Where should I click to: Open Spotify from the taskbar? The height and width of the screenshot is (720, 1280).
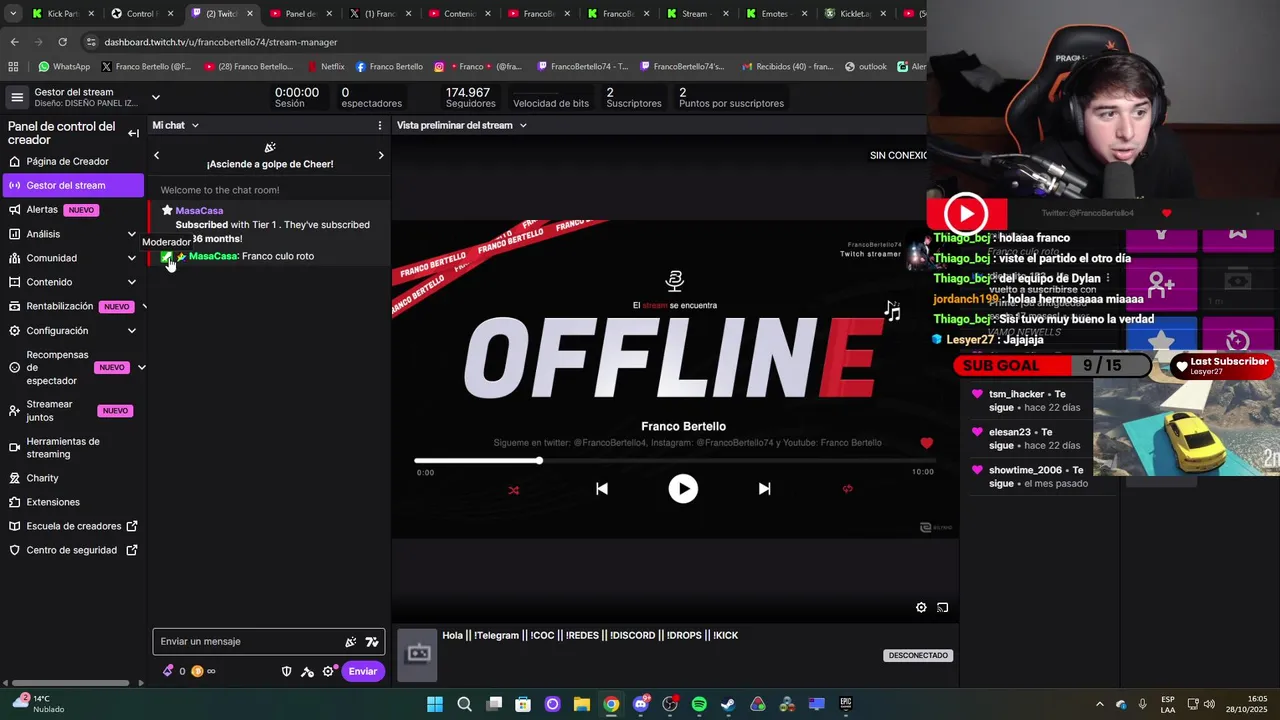[699, 704]
